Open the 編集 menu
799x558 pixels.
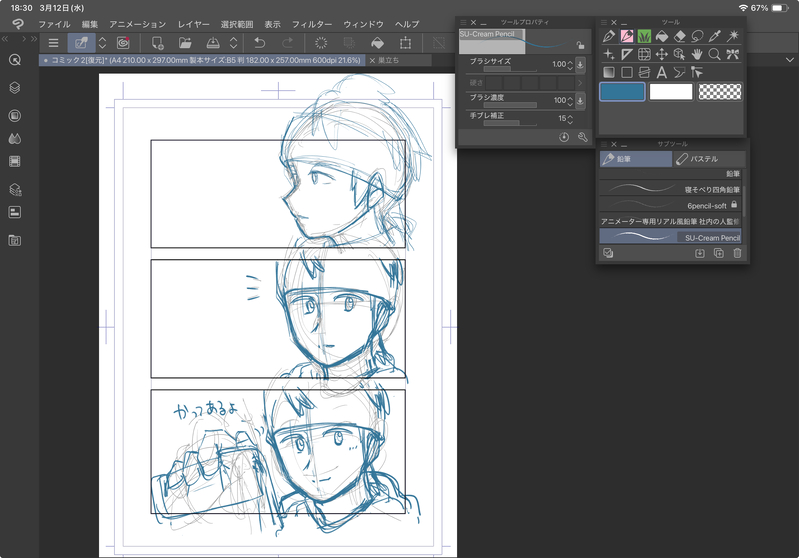[x=90, y=24]
